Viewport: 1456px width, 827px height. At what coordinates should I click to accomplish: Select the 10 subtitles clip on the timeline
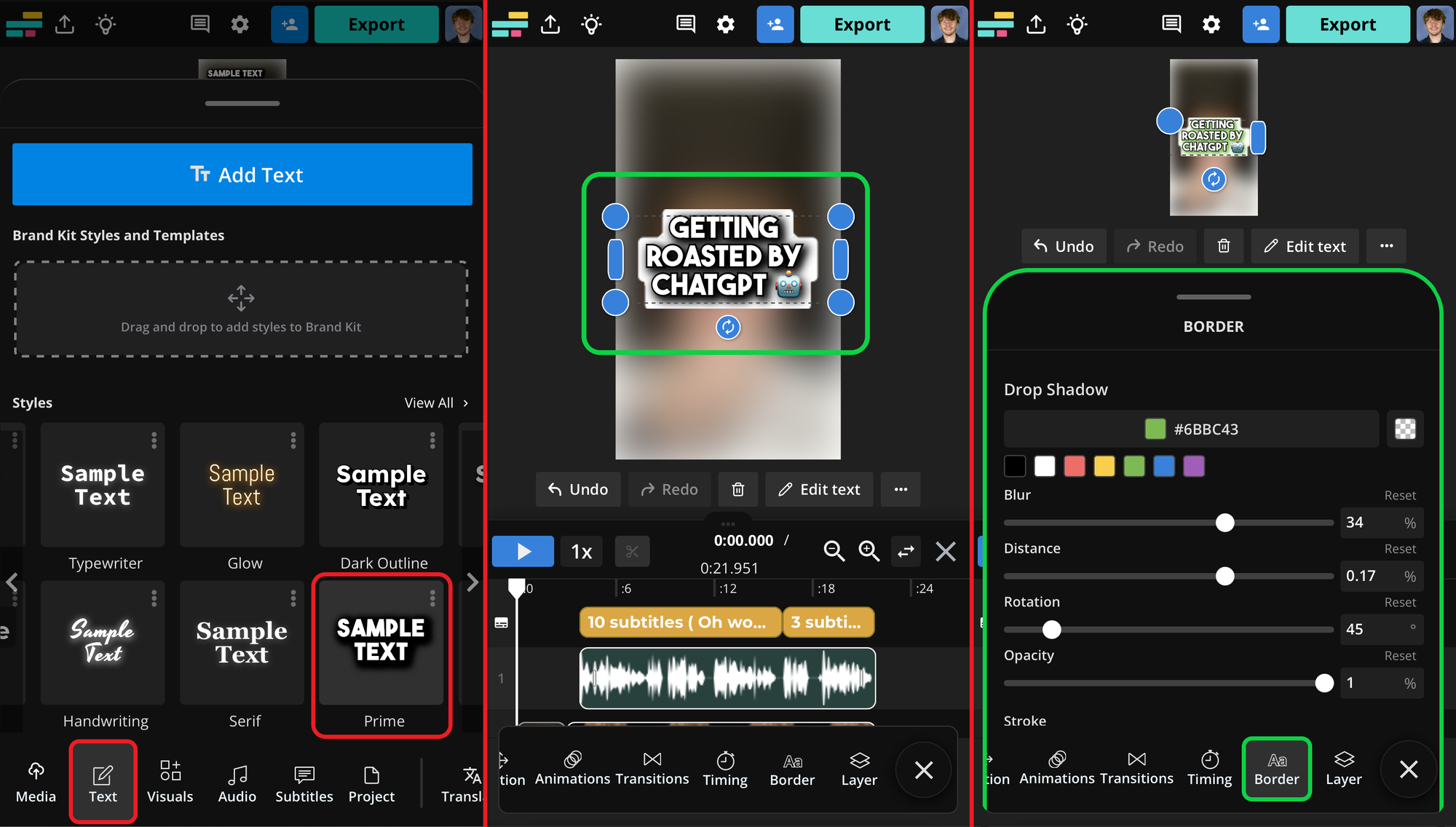679,622
